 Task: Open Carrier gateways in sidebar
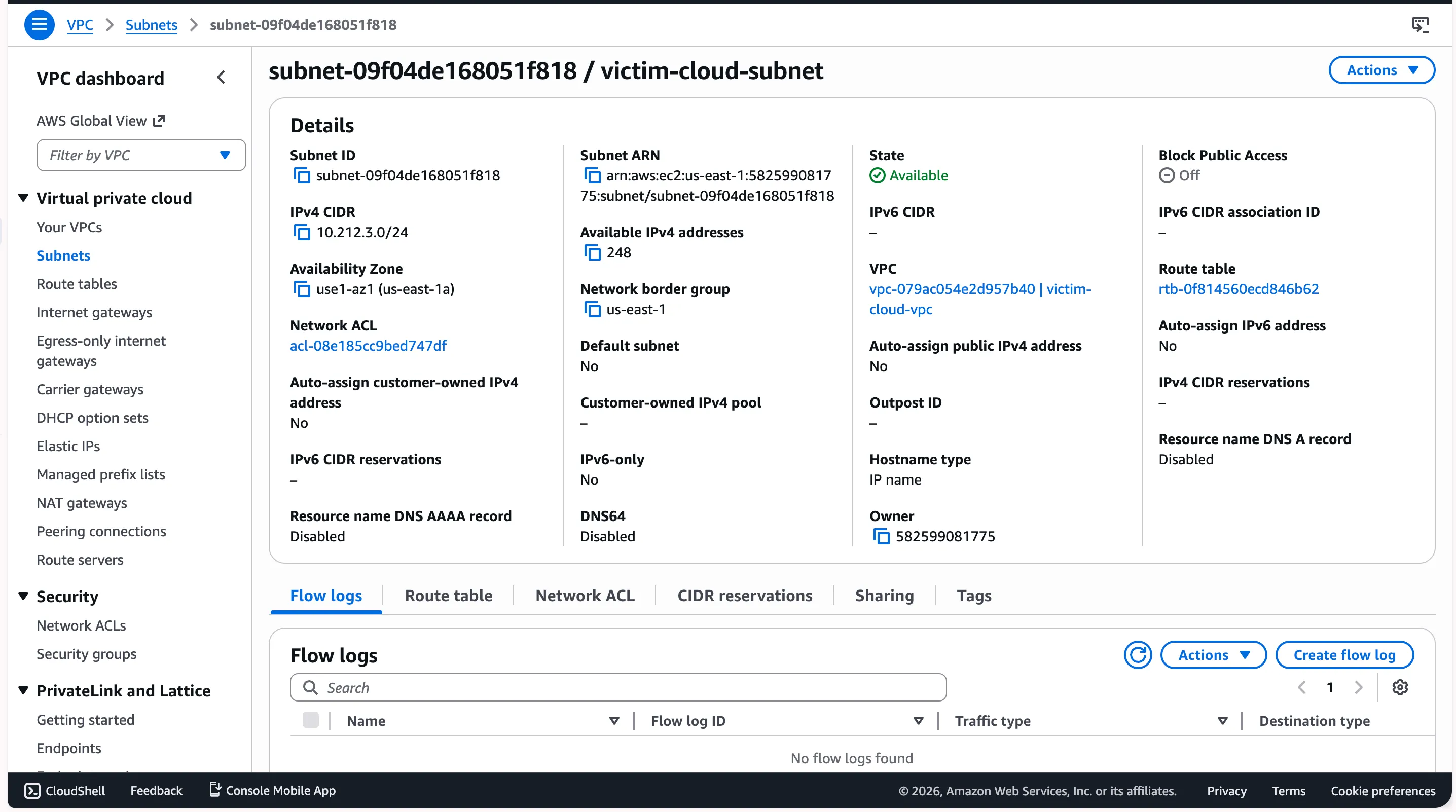point(89,389)
